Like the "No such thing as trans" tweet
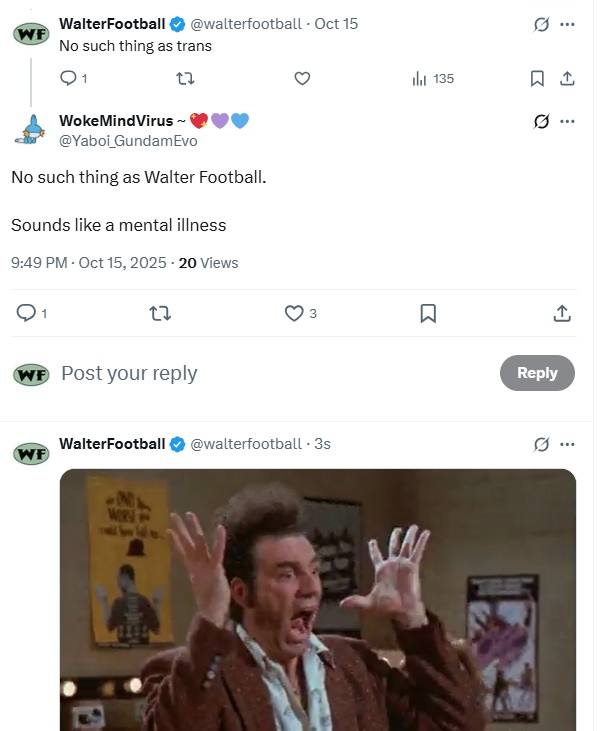Screen dimensions: 615x731 pos(302,78)
